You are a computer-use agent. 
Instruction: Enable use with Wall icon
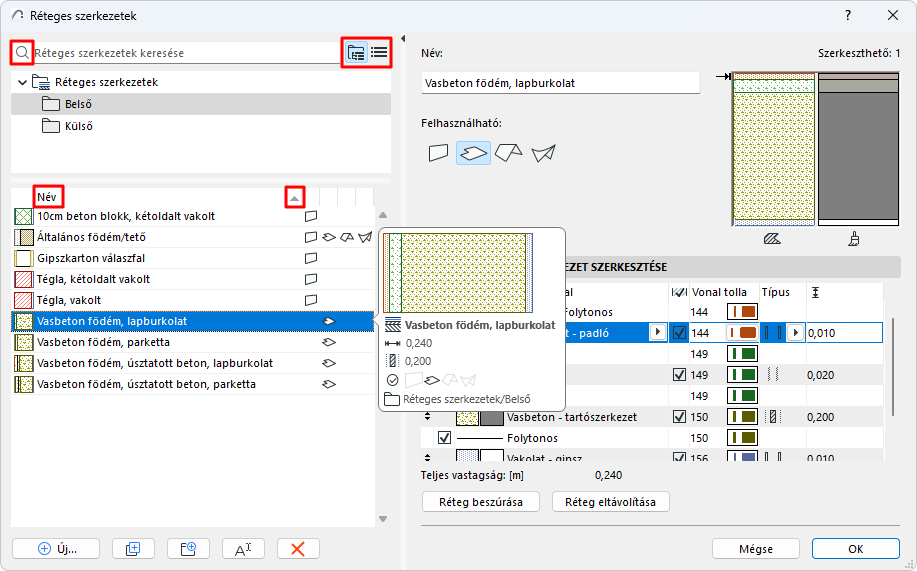click(437, 153)
